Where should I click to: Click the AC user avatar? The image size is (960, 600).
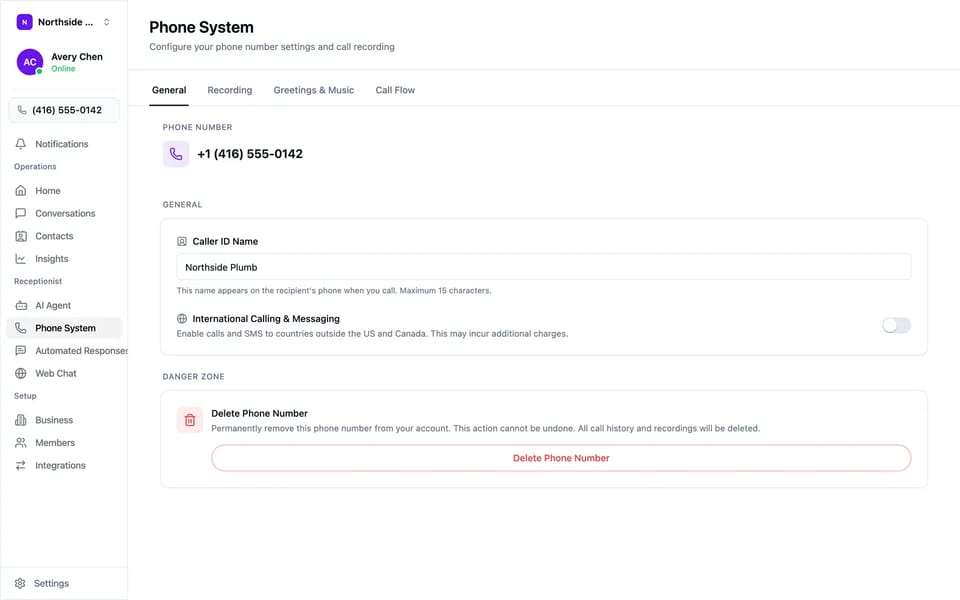(30, 62)
